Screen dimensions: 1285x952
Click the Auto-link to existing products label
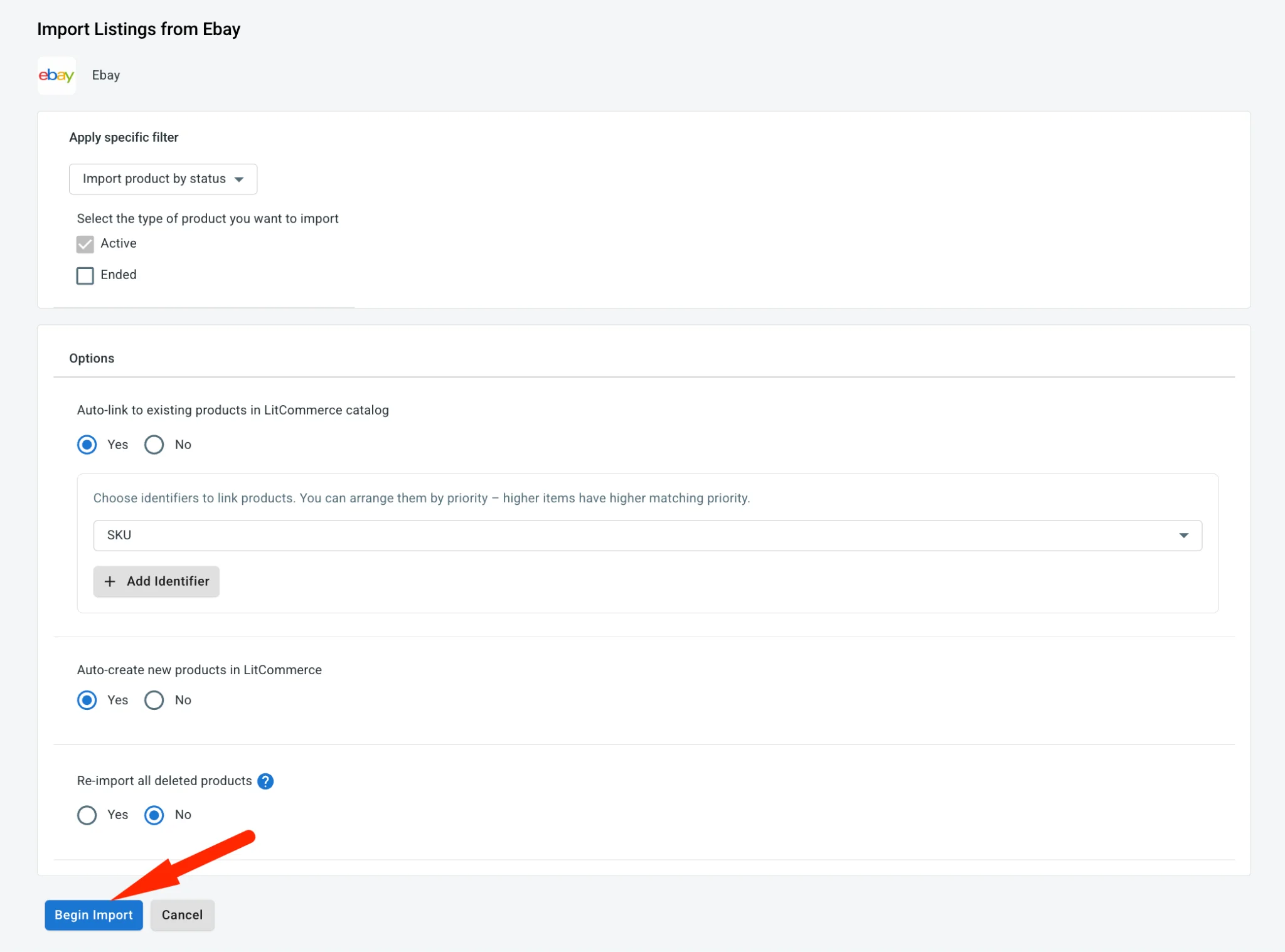pos(233,410)
